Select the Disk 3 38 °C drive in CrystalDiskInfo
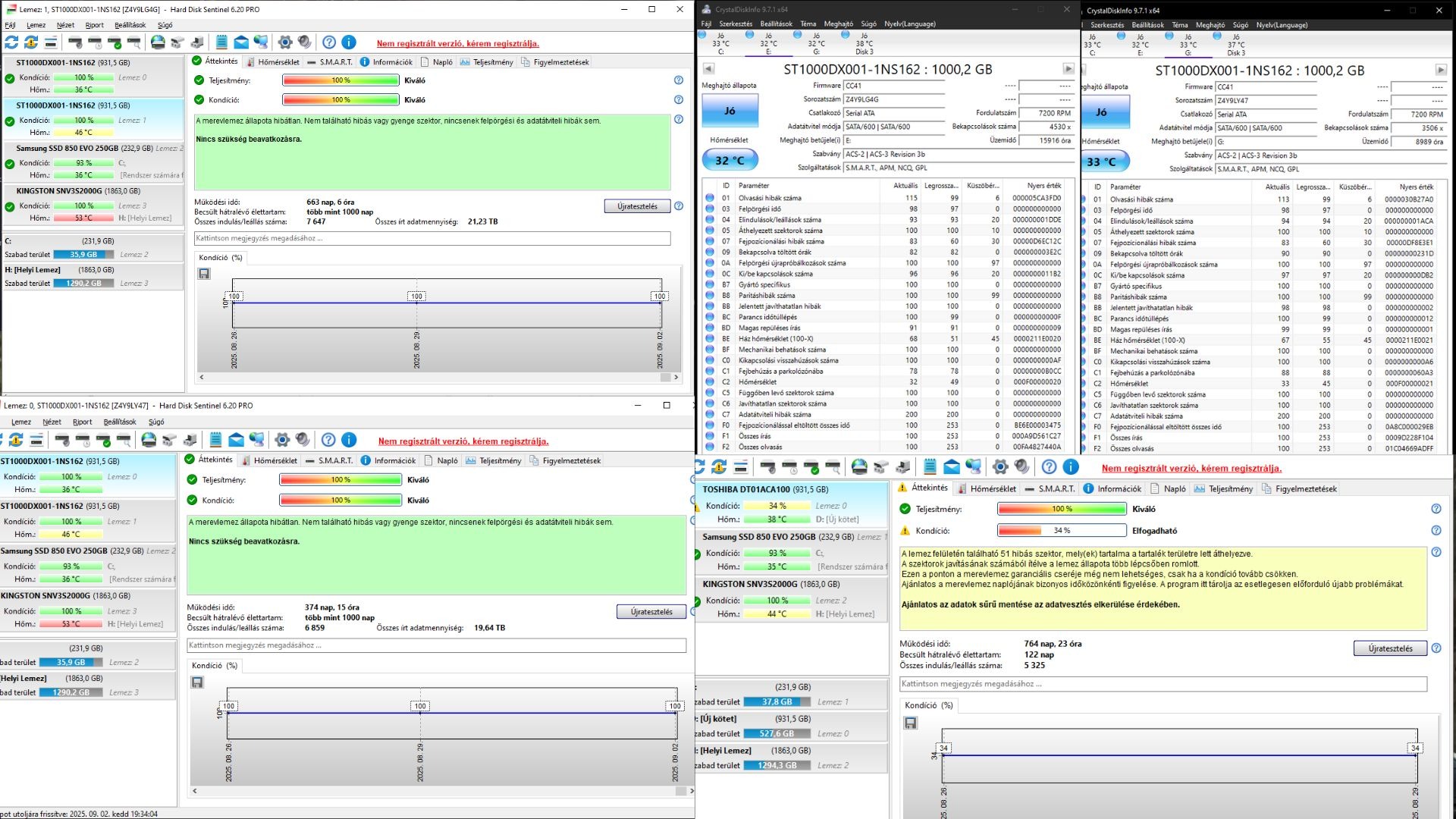Screen dimensions: 1456x819 [x=864, y=44]
